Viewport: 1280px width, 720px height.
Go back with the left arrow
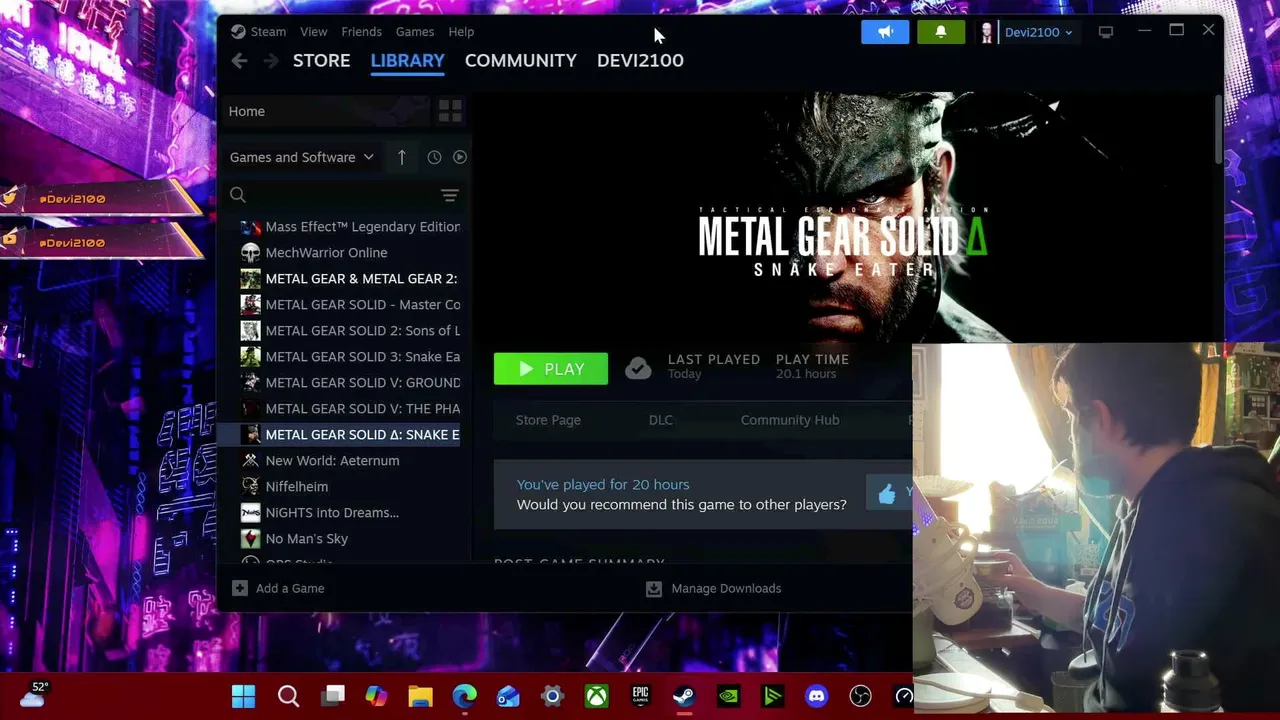[x=239, y=61]
